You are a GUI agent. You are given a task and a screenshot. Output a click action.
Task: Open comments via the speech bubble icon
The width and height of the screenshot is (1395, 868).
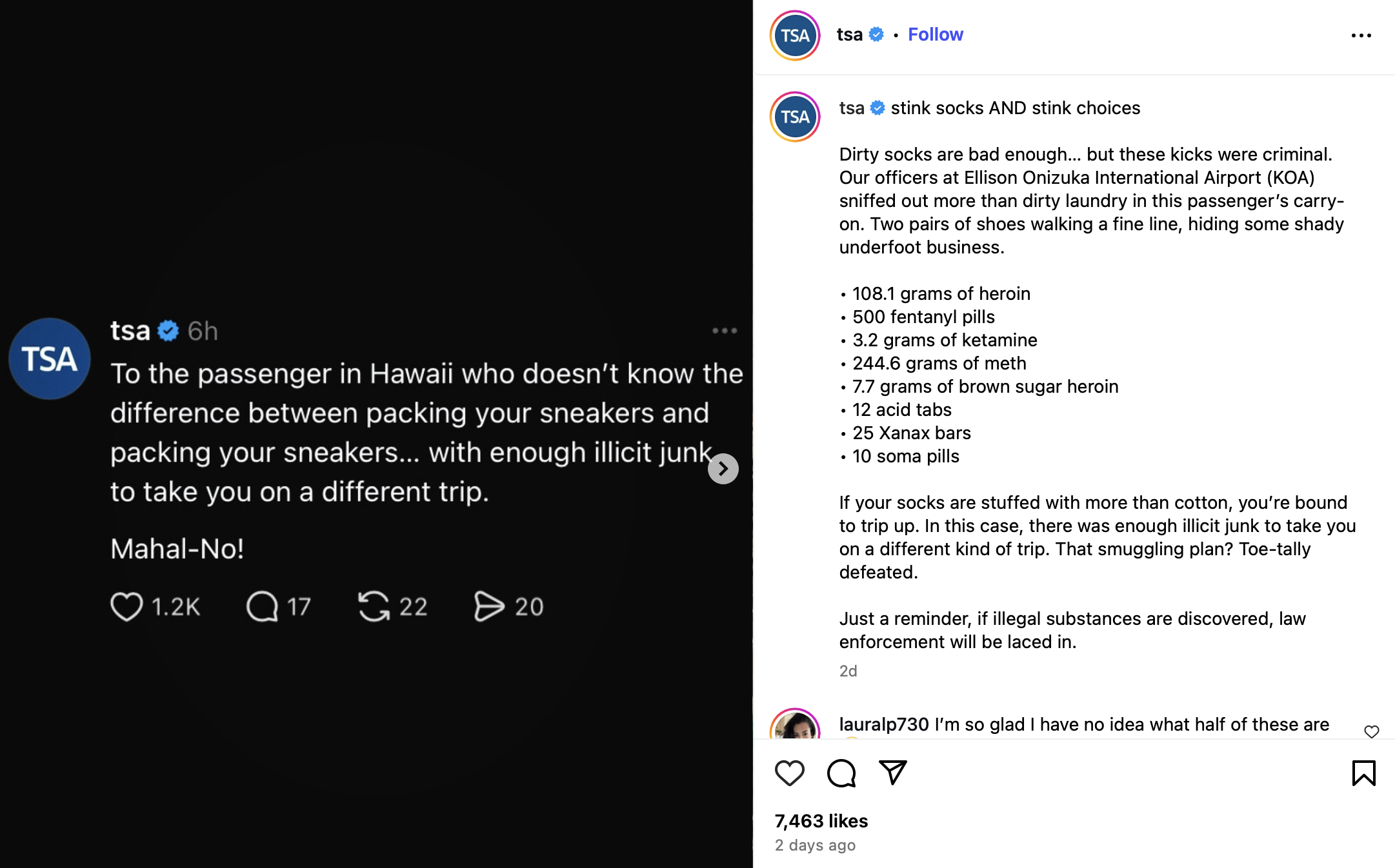point(841,773)
